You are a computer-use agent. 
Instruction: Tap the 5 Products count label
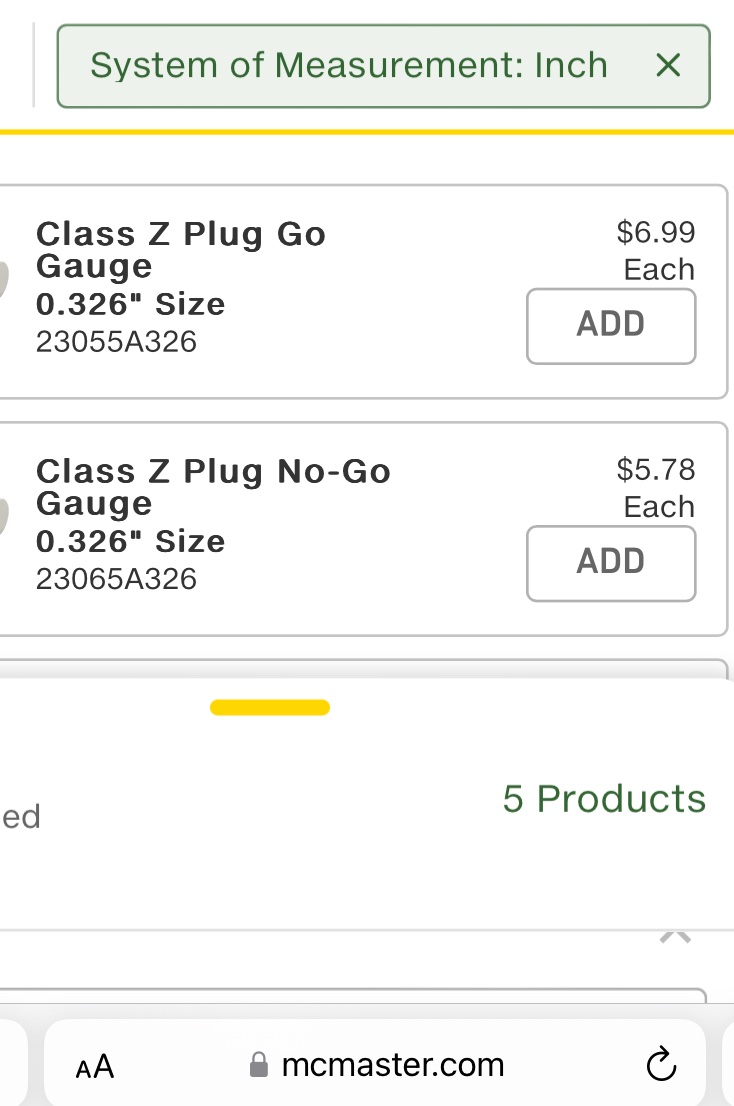[x=604, y=799]
